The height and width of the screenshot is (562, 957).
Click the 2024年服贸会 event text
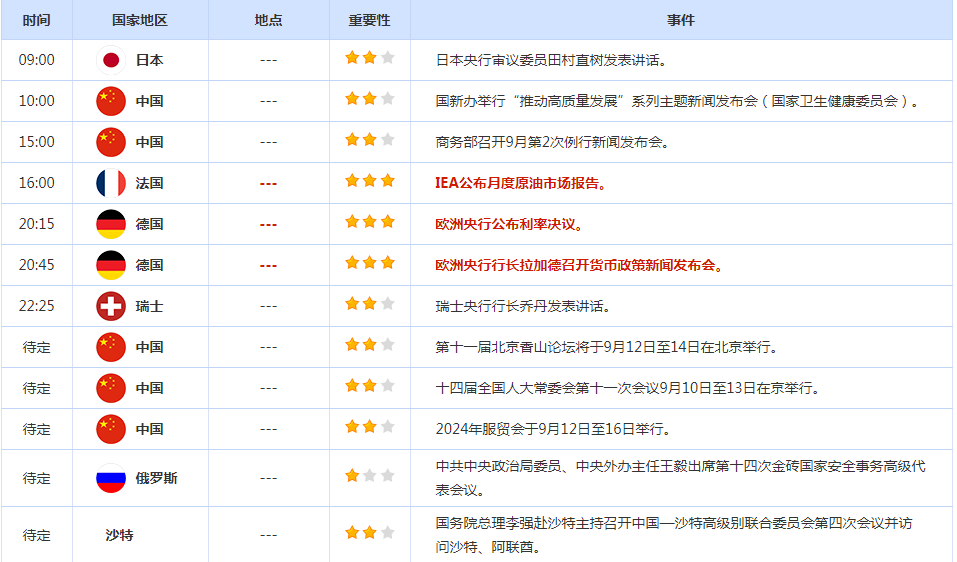[x=553, y=429]
